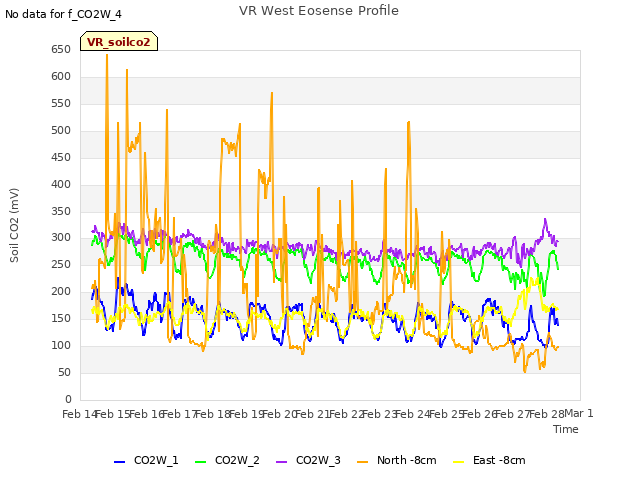Image resolution: width=640 pixels, height=480 pixels.
Task: Click the Feb 17 x-axis tick label
Action: [180, 414]
